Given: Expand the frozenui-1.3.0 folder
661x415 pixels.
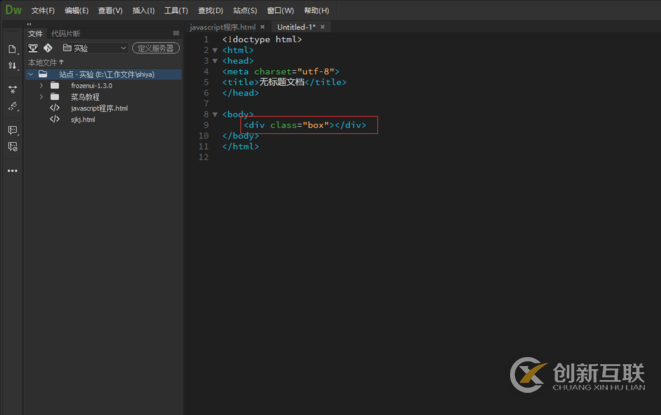Looking at the screenshot, I should point(41,85).
